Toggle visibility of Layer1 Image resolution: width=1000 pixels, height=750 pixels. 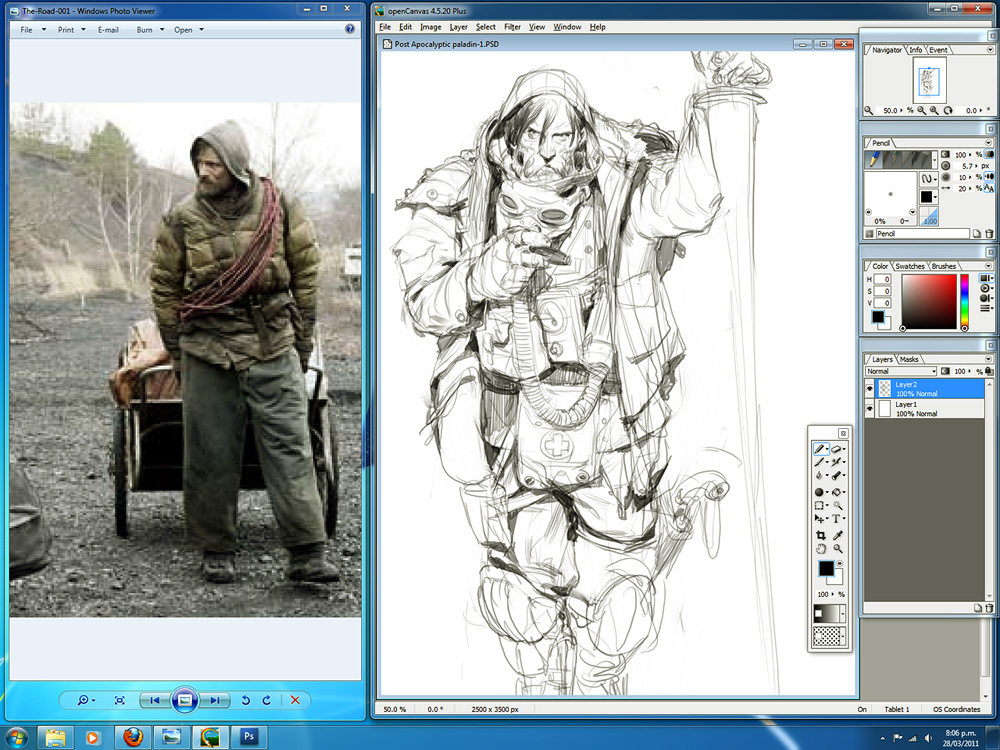tap(869, 409)
